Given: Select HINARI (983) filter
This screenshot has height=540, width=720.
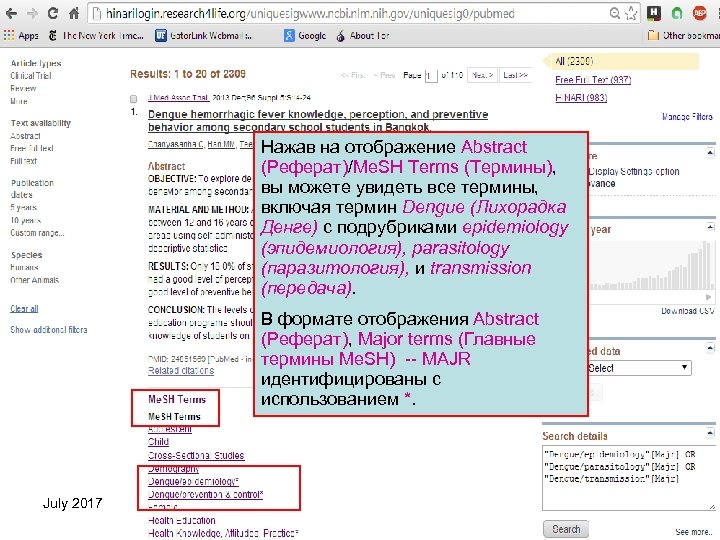Looking at the screenshot, I should point(581,98).
